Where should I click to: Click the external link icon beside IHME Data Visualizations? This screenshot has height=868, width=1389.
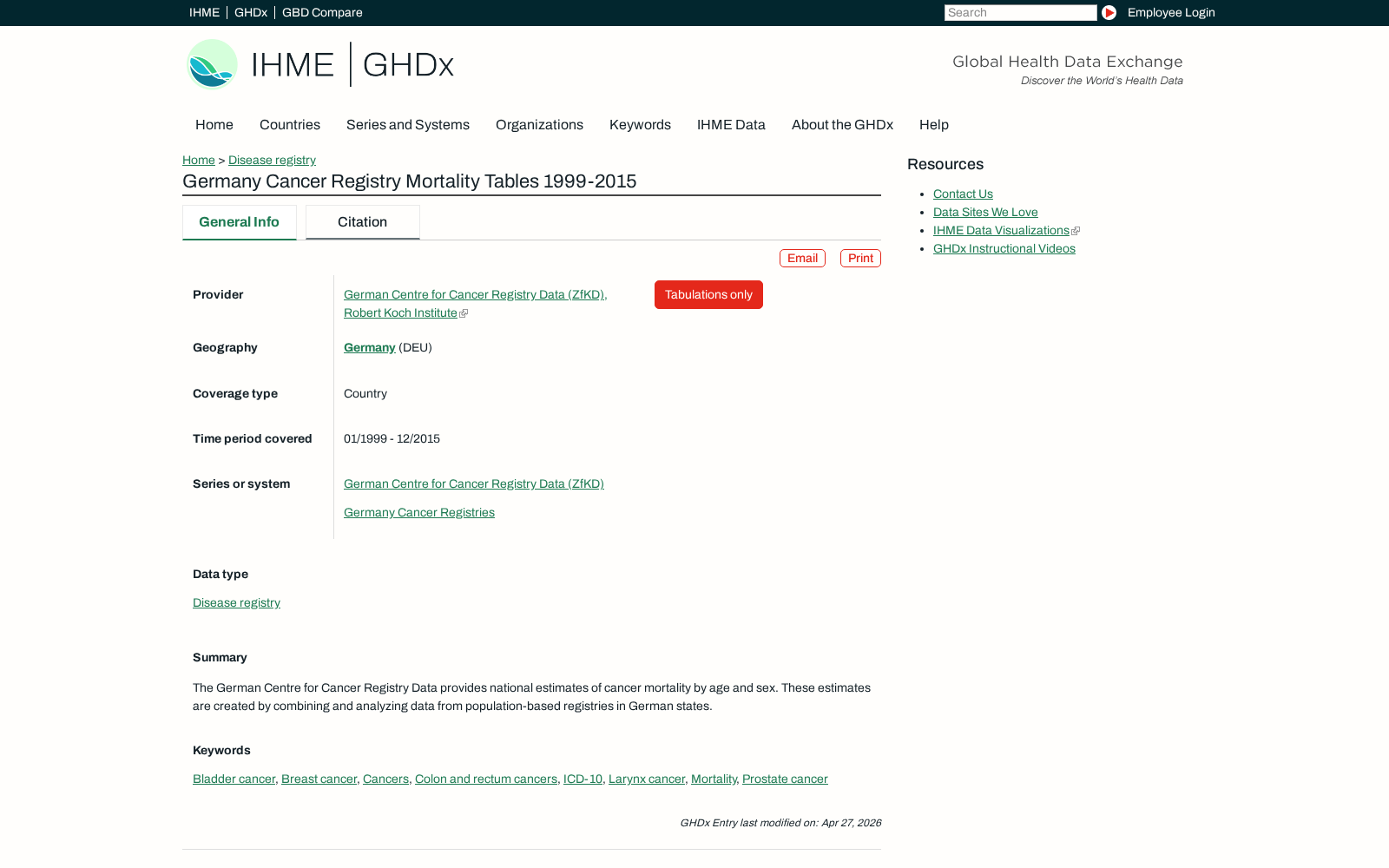click(1076, 231)
